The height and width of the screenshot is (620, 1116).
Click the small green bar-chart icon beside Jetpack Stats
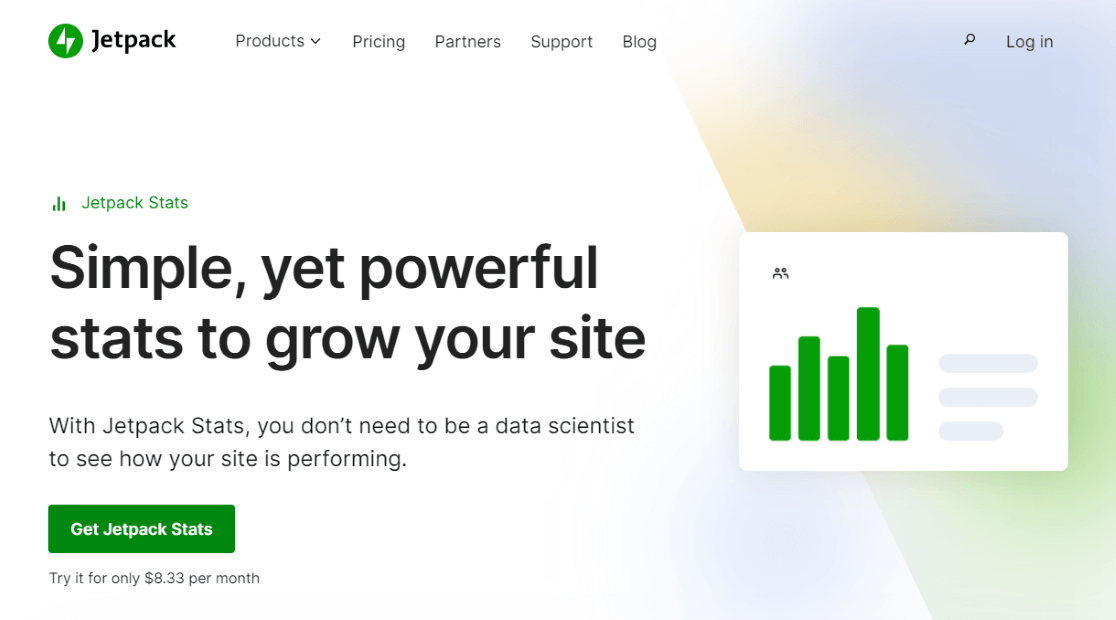click(x=59, y=203)
